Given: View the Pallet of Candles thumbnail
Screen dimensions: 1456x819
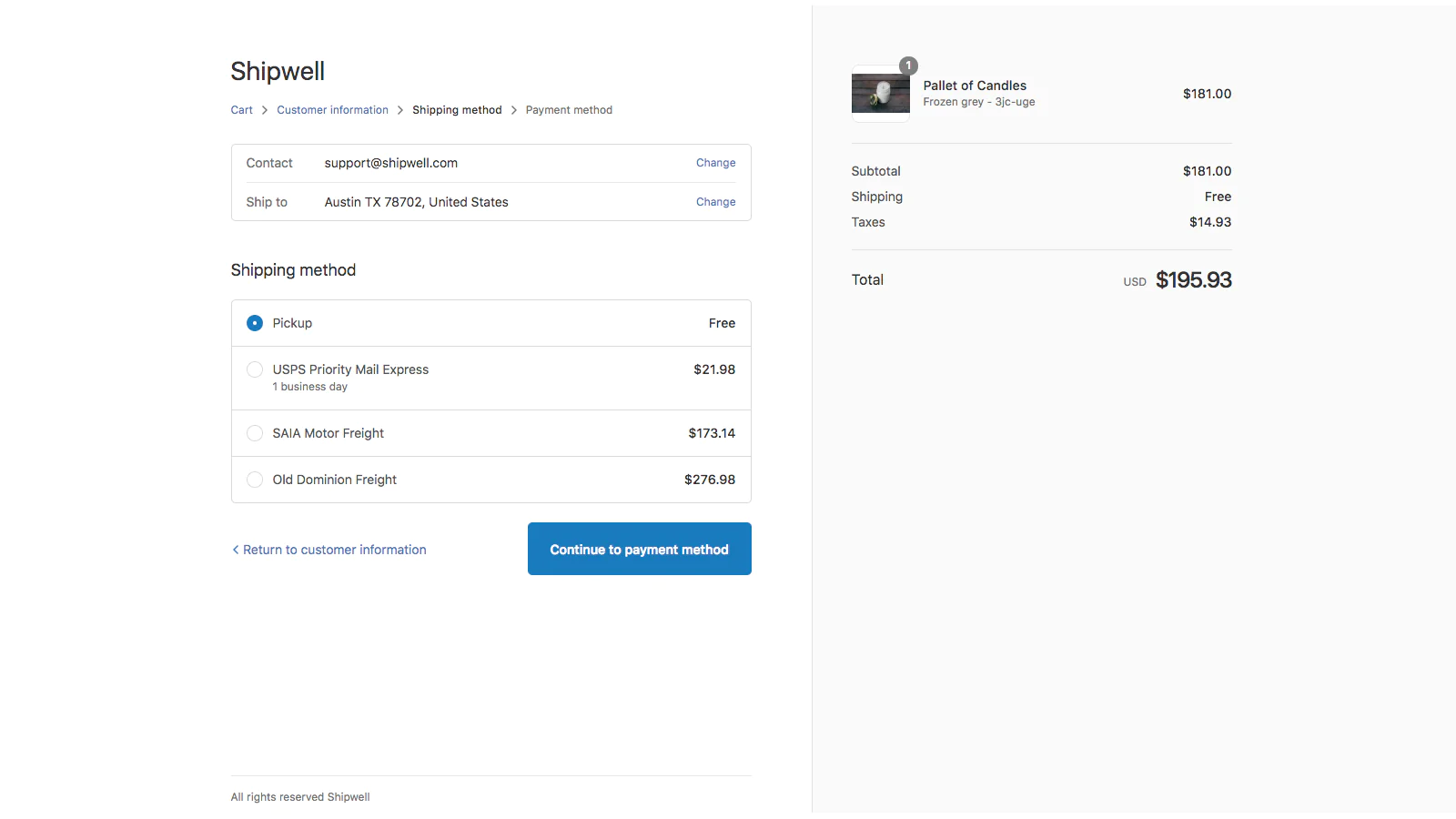Looking at the screenshot, I should pos(880,94).
